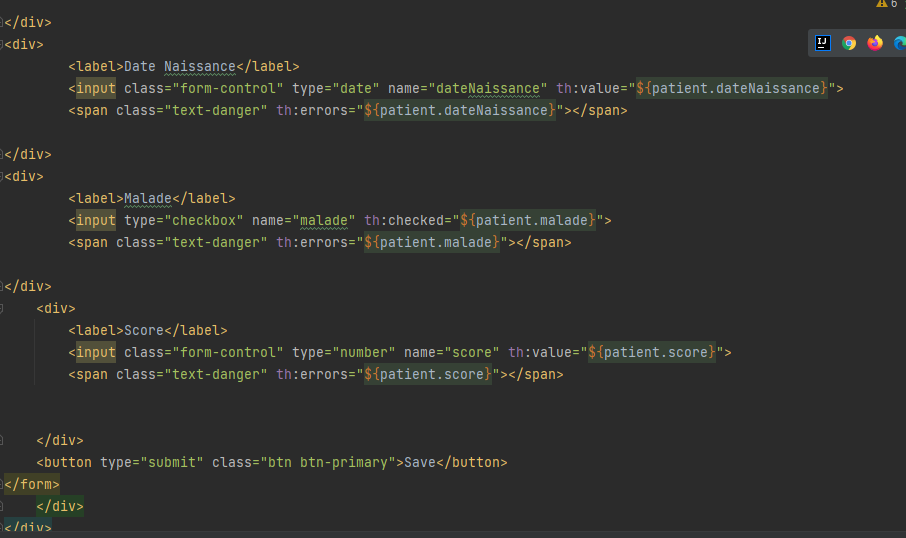906x538 pixels.
Task: Collapse the div containing Malade label
Action: 2,176
